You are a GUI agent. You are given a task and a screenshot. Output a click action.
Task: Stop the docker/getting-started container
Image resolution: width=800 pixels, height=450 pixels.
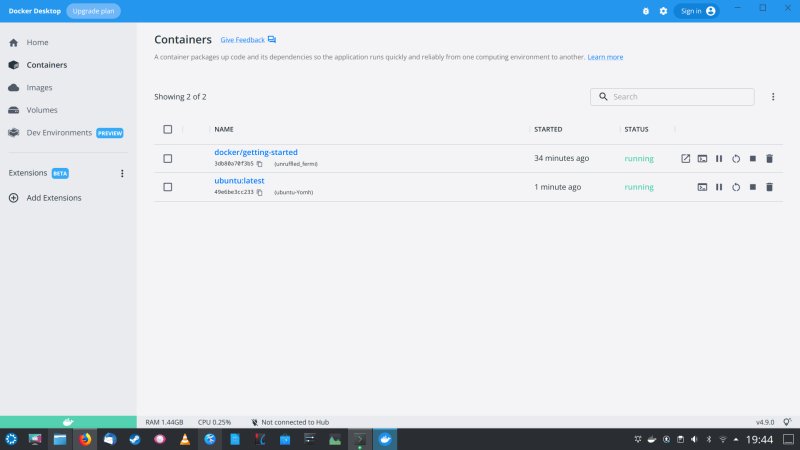pos(752,158)
